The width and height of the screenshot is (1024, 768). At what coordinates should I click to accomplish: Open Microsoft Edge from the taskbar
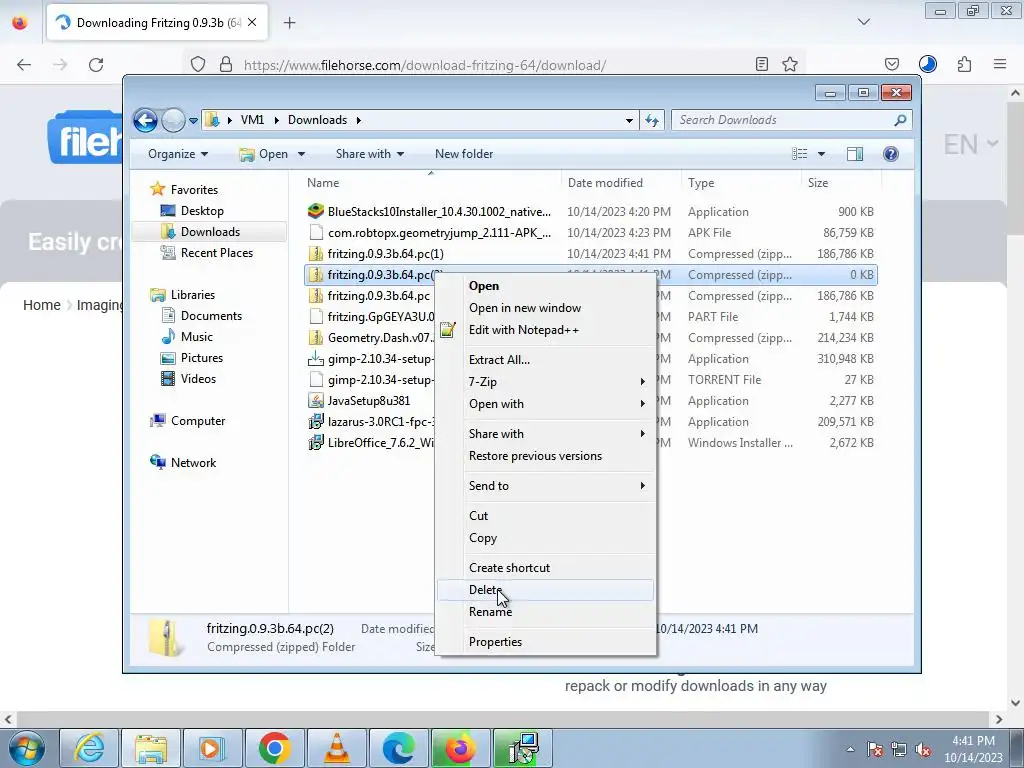coord(399,748)
